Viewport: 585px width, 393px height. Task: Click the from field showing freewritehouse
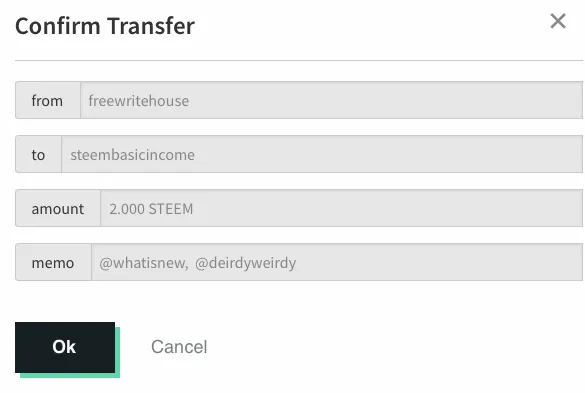pos(331,100)
